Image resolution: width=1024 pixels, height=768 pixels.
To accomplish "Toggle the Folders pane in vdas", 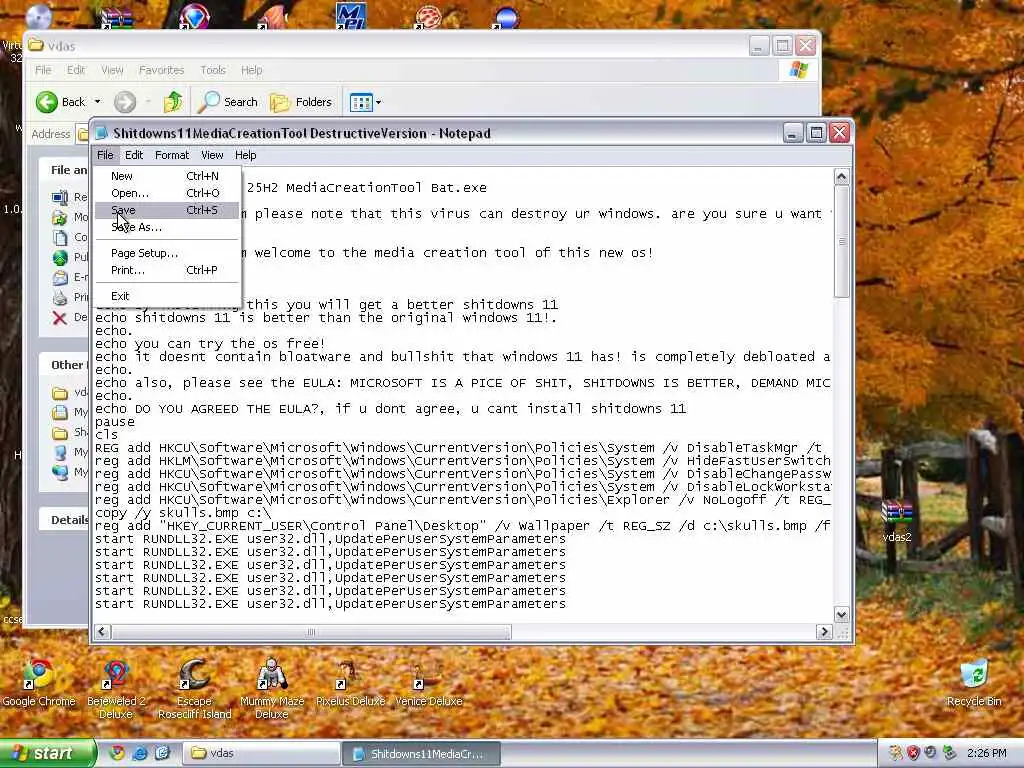I will (301, 102).
